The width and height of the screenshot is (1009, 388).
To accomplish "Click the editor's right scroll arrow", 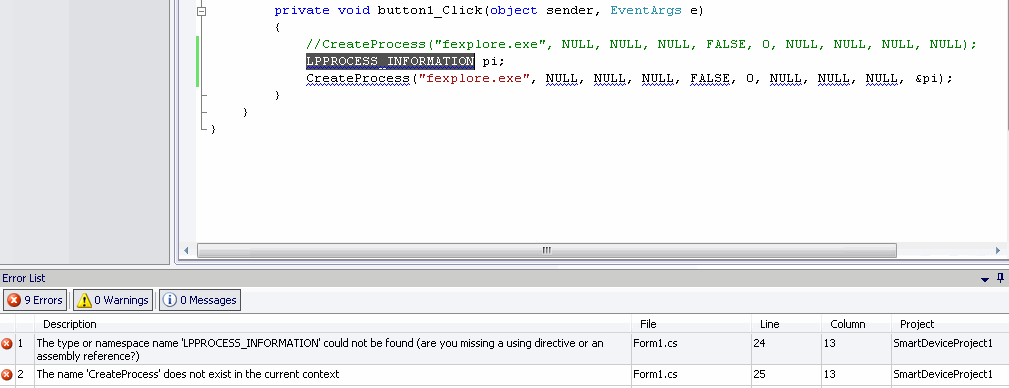I will [x=998, y=250].
